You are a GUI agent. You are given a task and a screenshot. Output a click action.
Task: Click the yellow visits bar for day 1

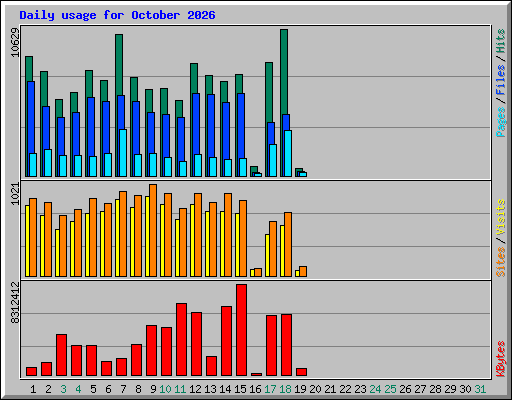27,241
